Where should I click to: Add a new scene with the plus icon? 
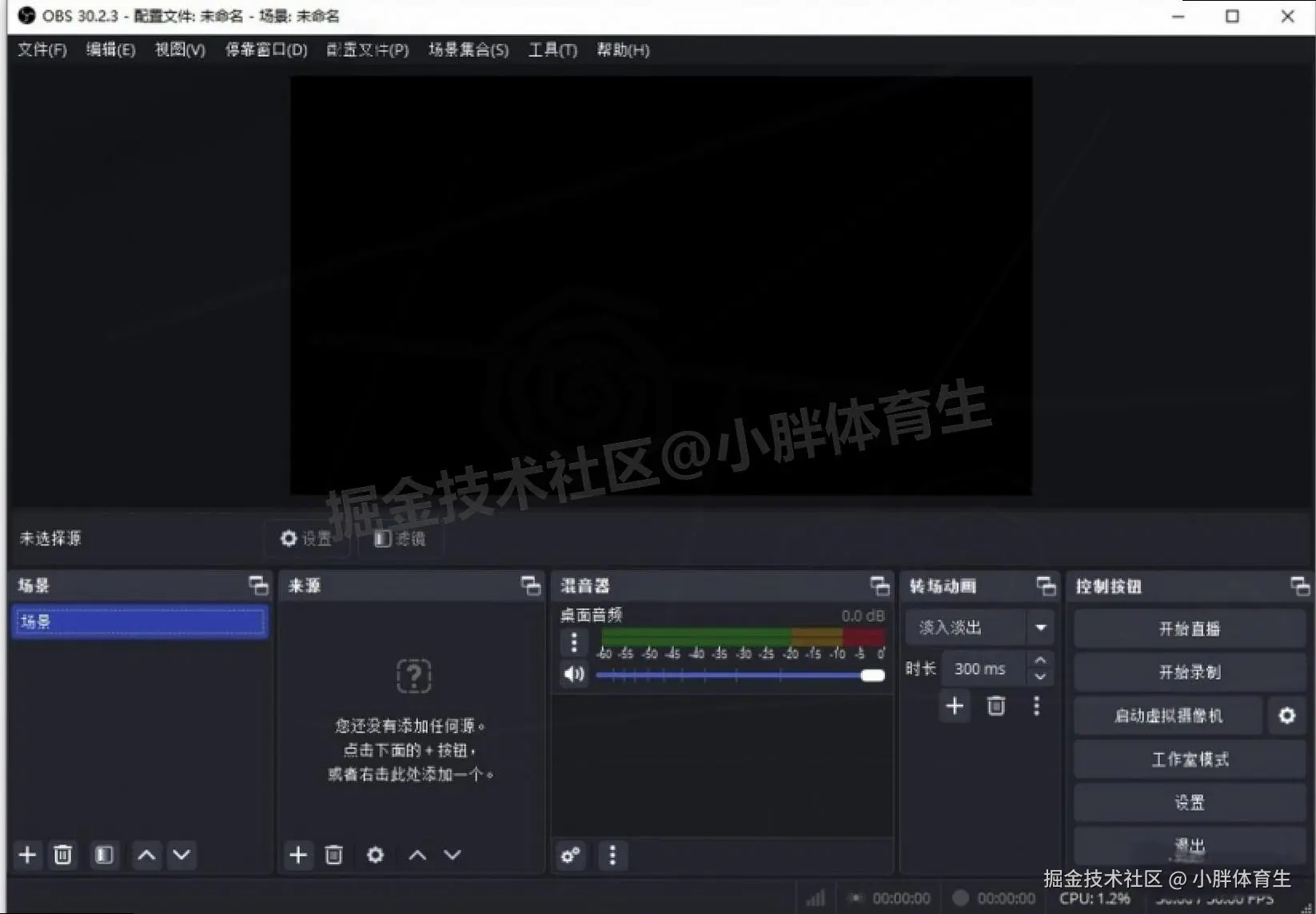pos(27,855)
